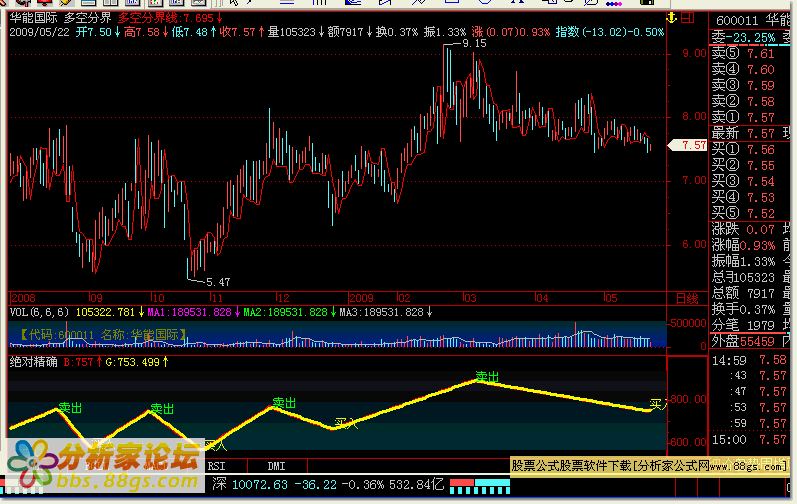Click the 低7.48 low price
This screenshot has width=797, height=504.
[x=194, y=32]
